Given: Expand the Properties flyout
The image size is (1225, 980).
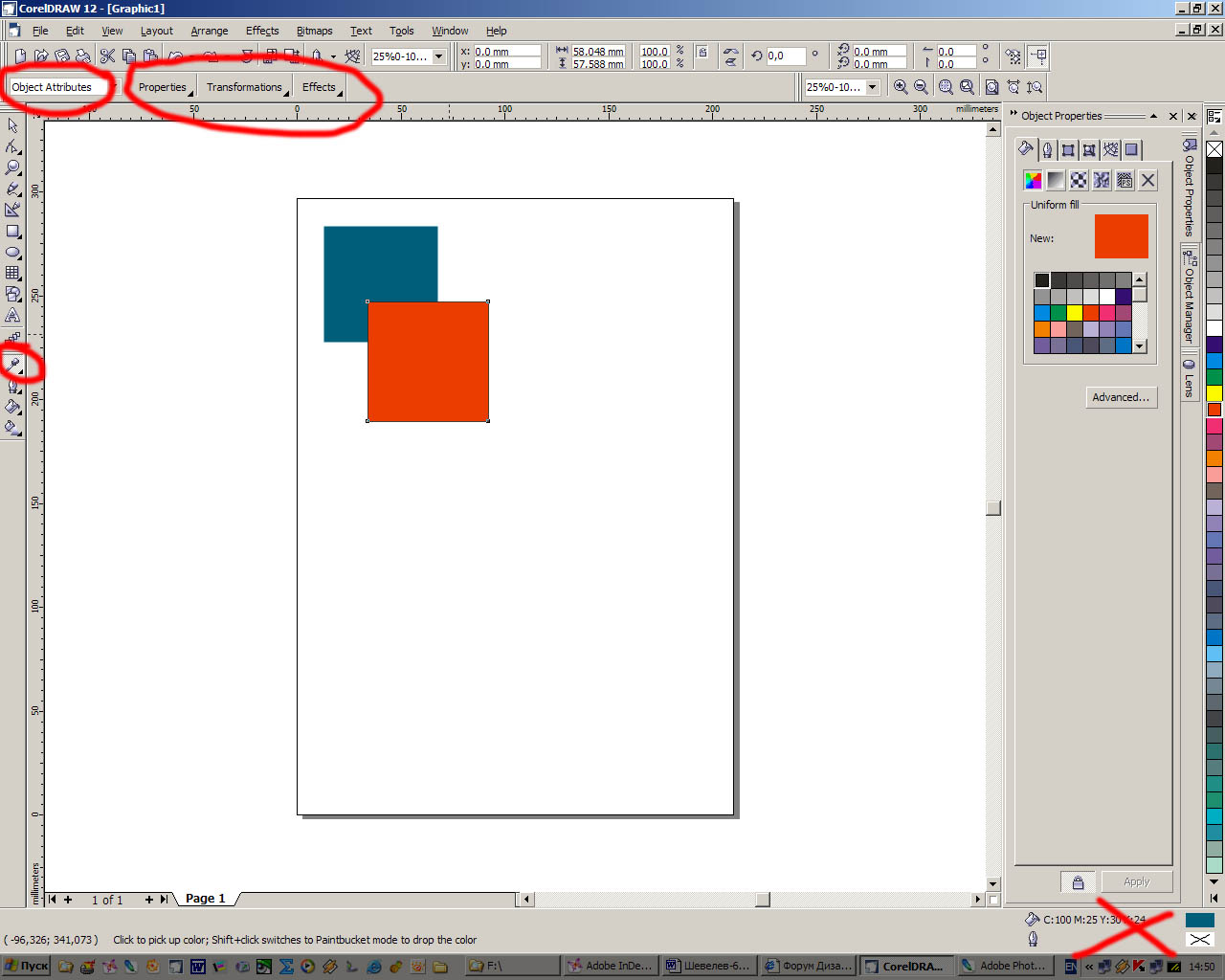Looking at the screenshot, I should pyautogui.click(x=166, y=87).
